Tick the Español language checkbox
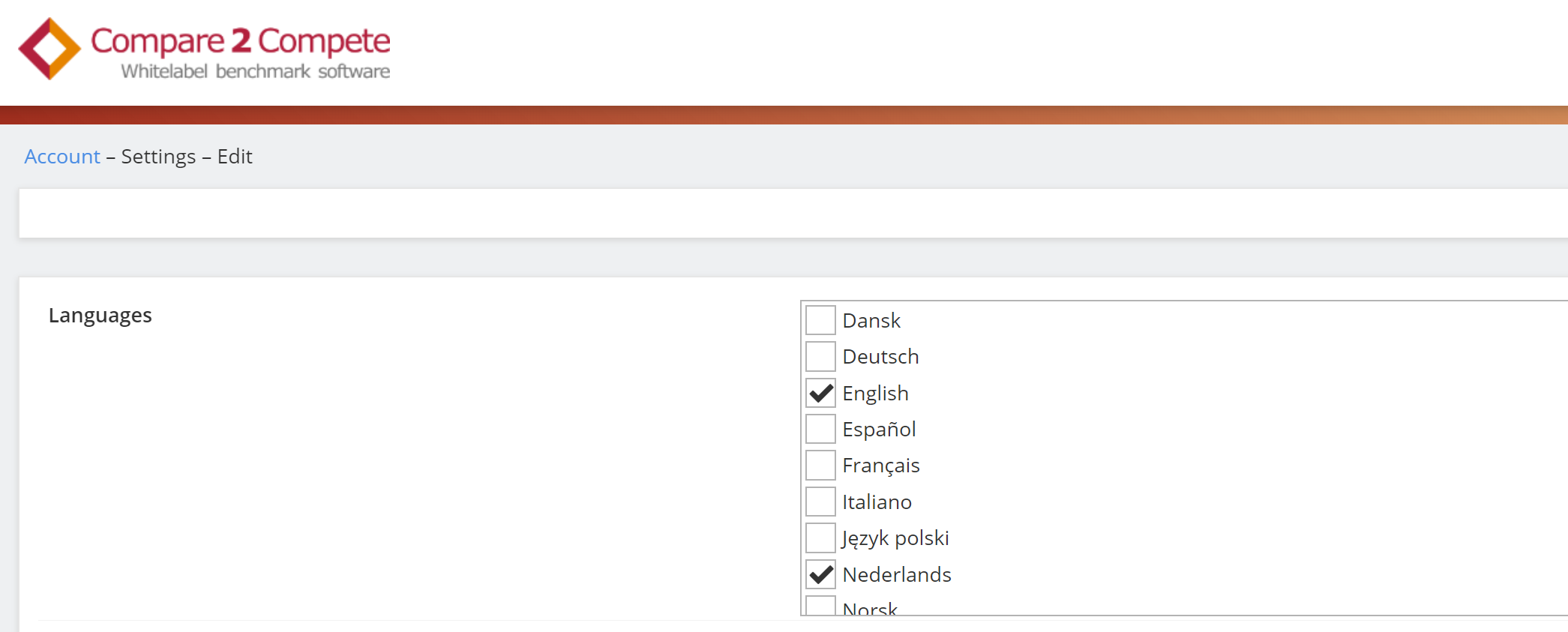 click(x=820, y=429)
